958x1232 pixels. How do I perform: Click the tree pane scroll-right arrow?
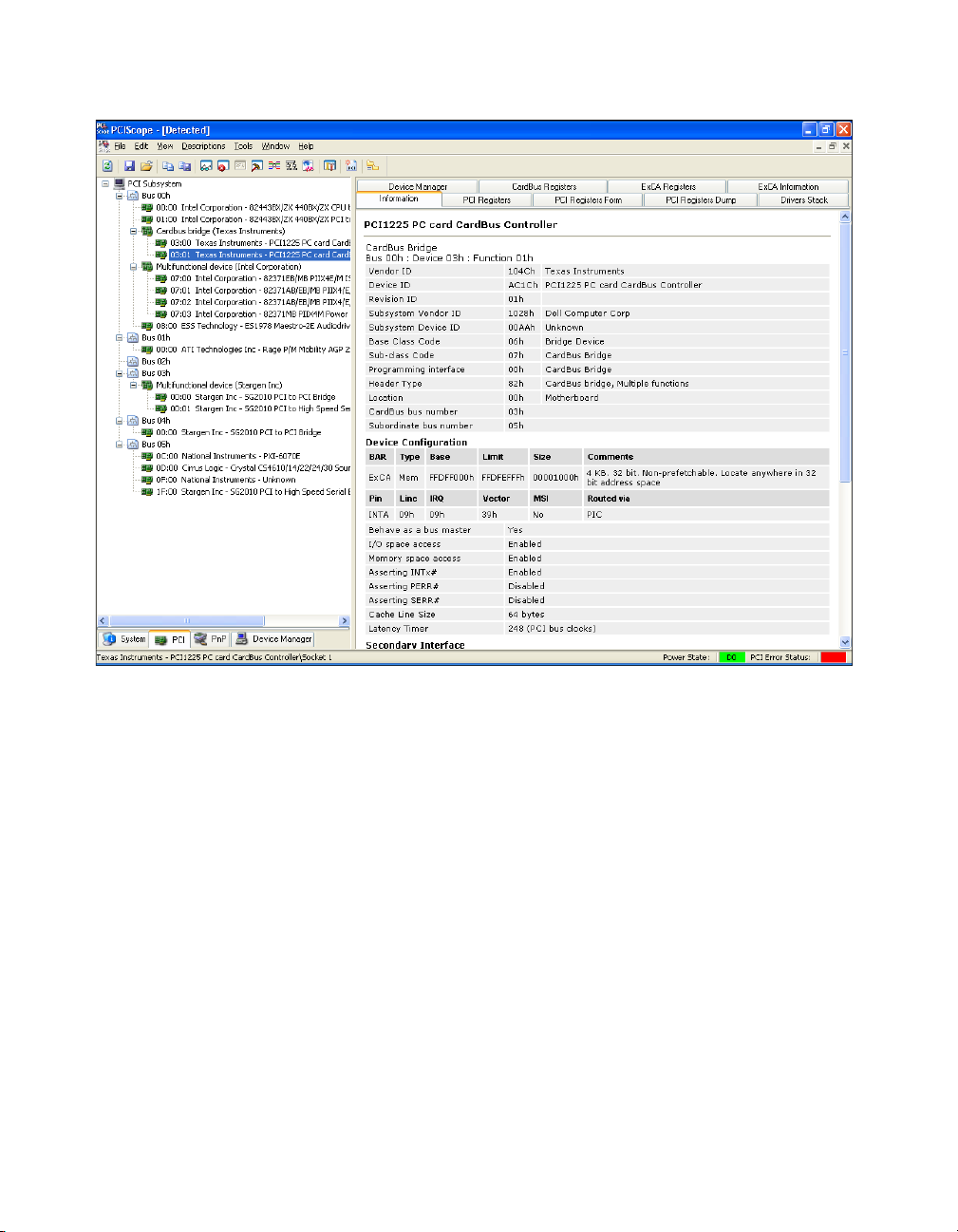[345, 621]
